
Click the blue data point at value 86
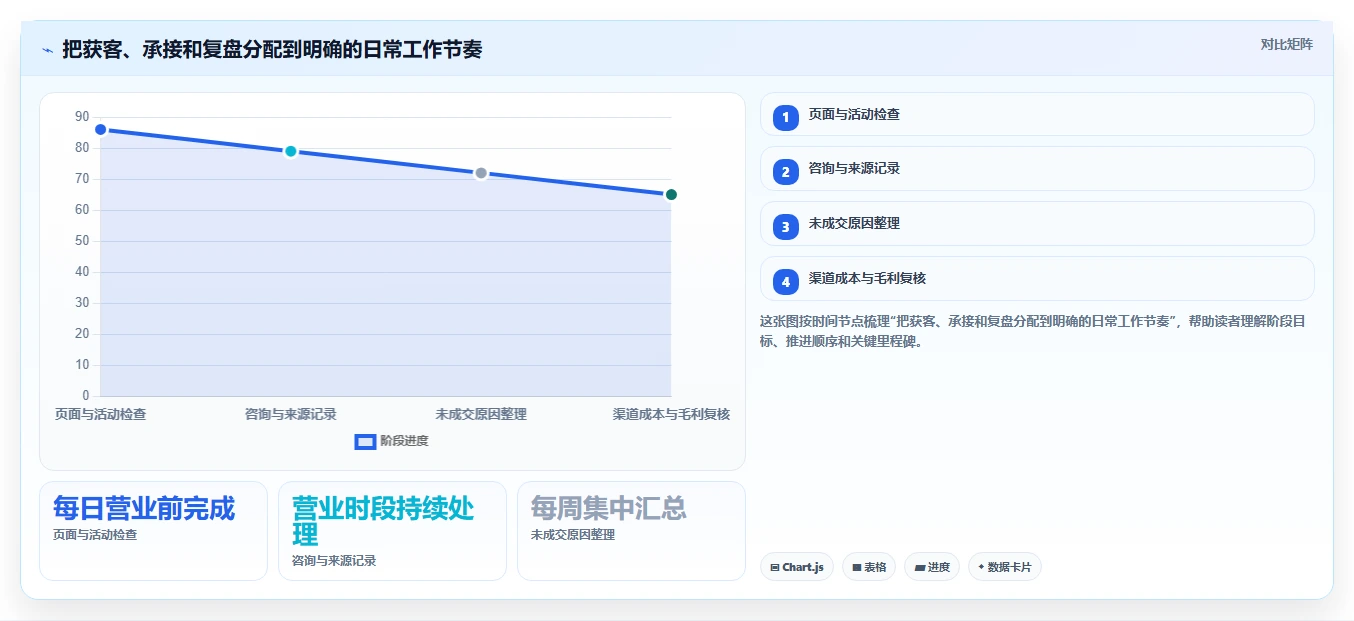tap(100, 130)
